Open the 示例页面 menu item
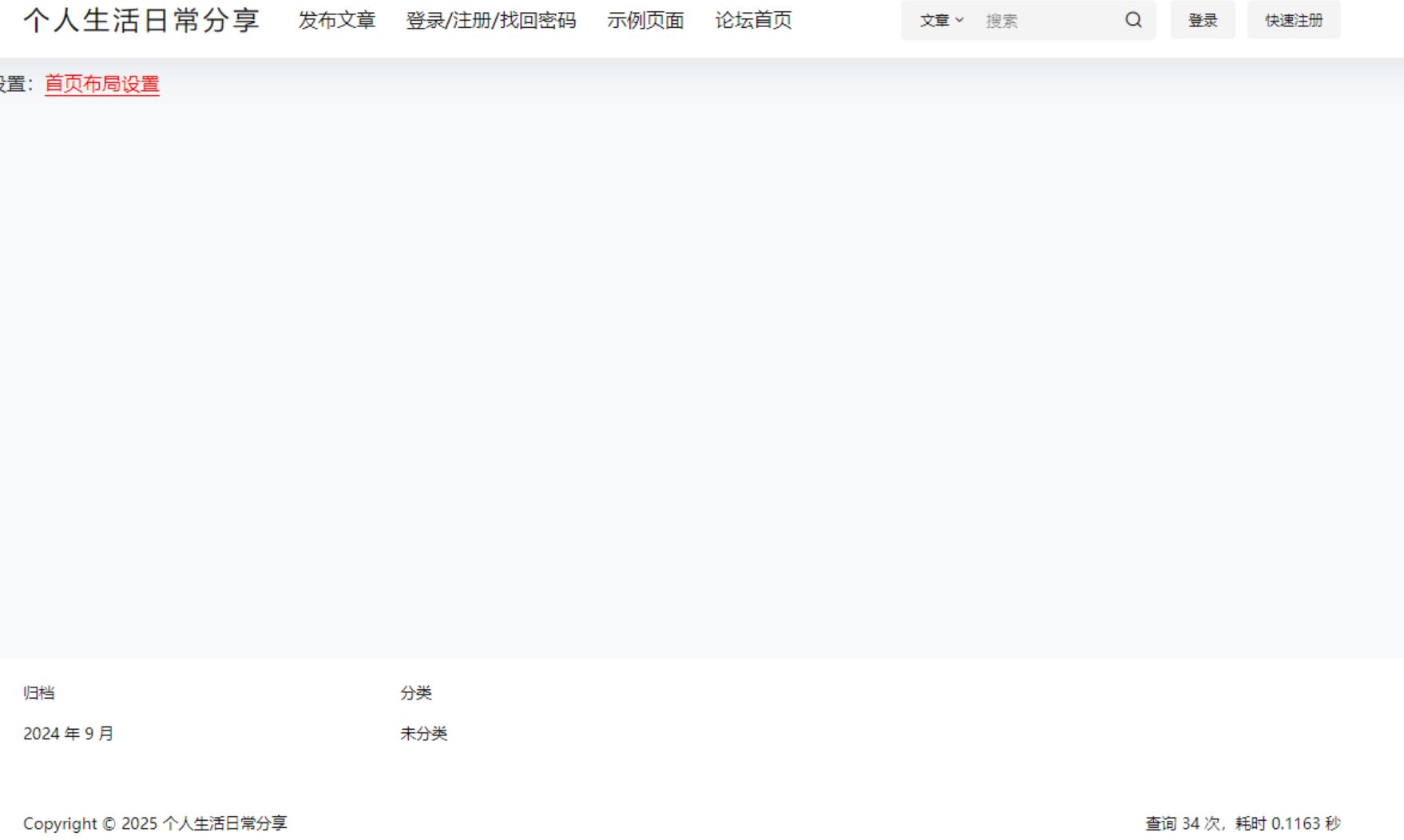Image resolution: width=1404 pixels, height=840 pixels. pos(645,20)
